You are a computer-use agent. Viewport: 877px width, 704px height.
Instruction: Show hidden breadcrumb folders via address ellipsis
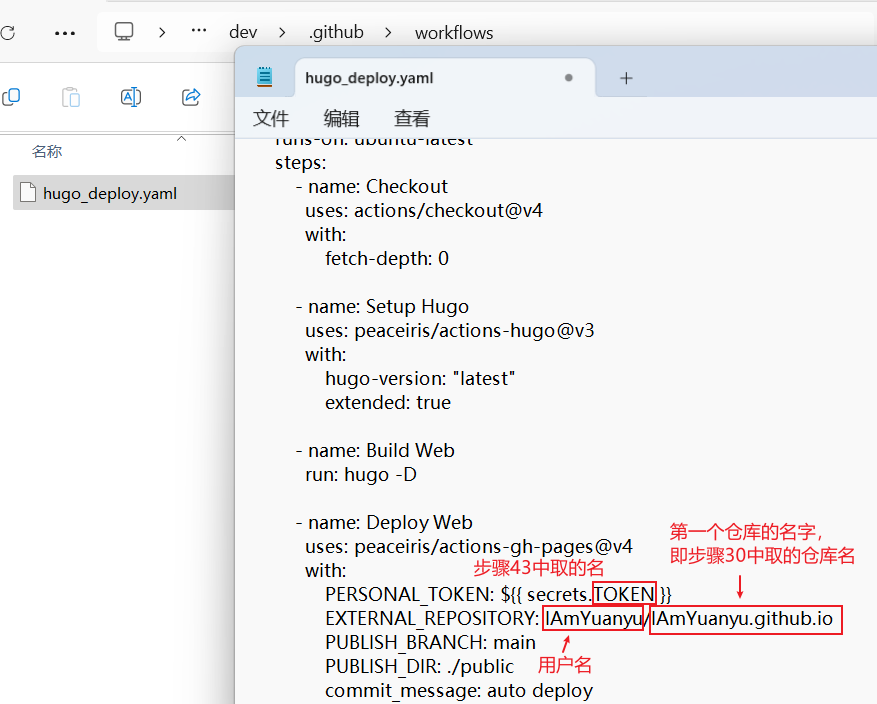click(198, 32)
